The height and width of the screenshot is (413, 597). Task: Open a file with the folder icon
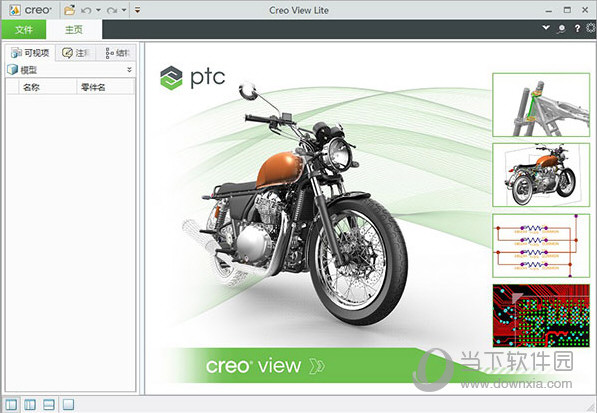point(69,10)
